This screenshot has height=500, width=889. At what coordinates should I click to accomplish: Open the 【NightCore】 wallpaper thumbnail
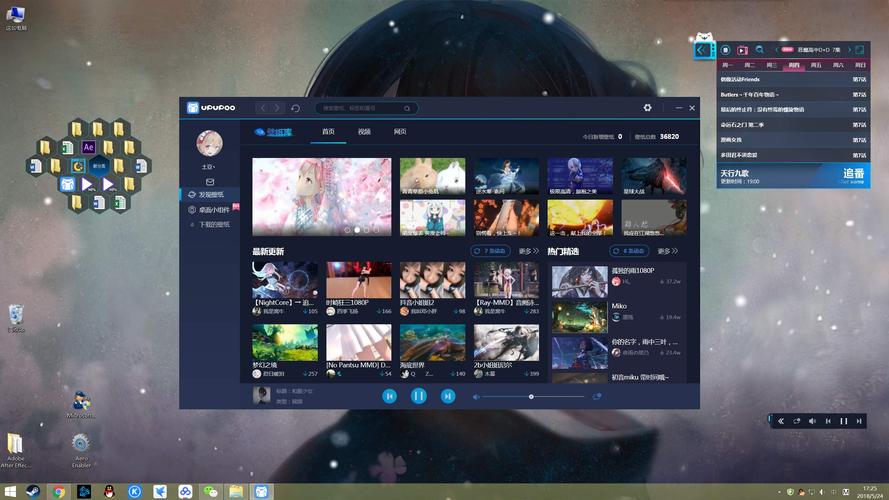pos(285,280)
